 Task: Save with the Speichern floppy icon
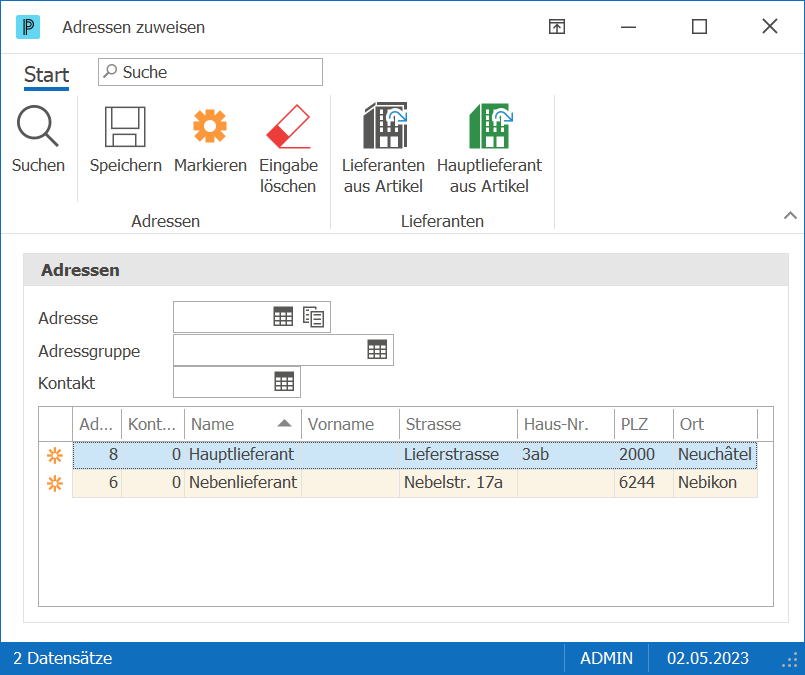point(125,127)
